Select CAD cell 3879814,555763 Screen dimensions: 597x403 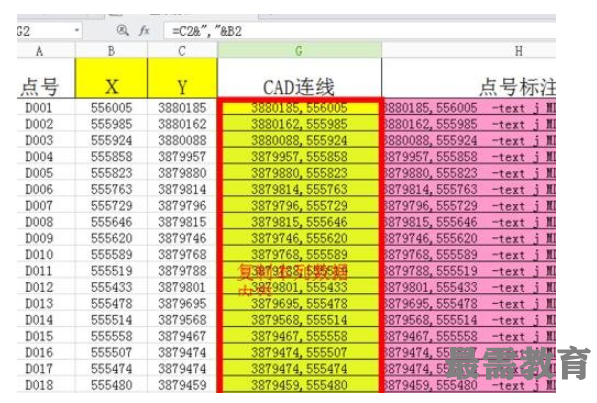[300, 189]
